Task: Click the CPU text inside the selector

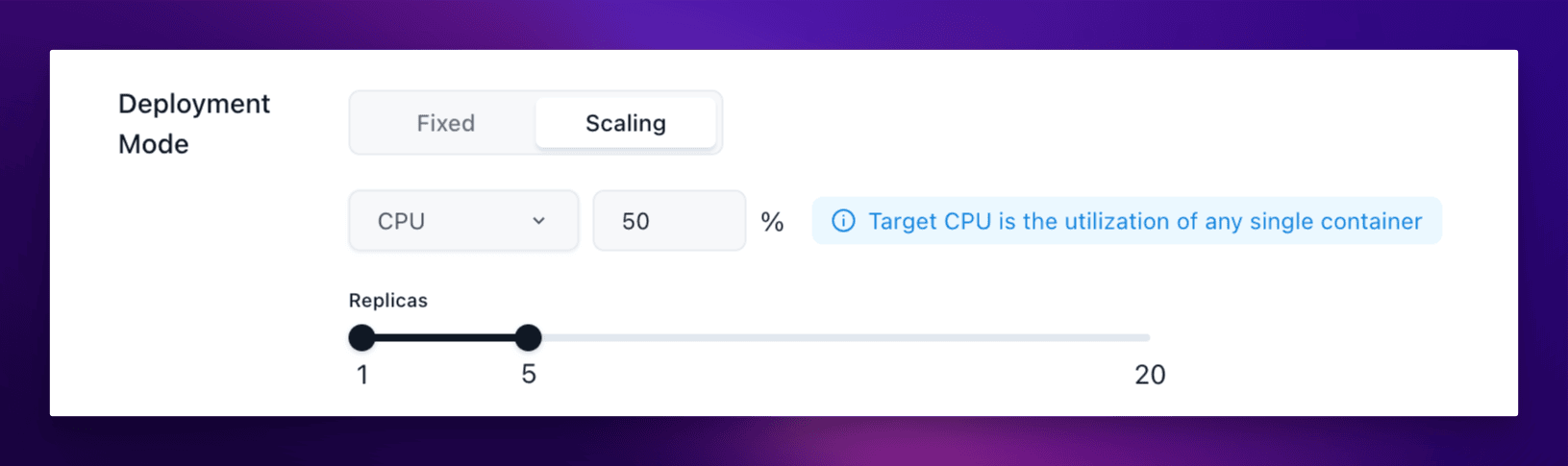Action: [x=401, y=221]
